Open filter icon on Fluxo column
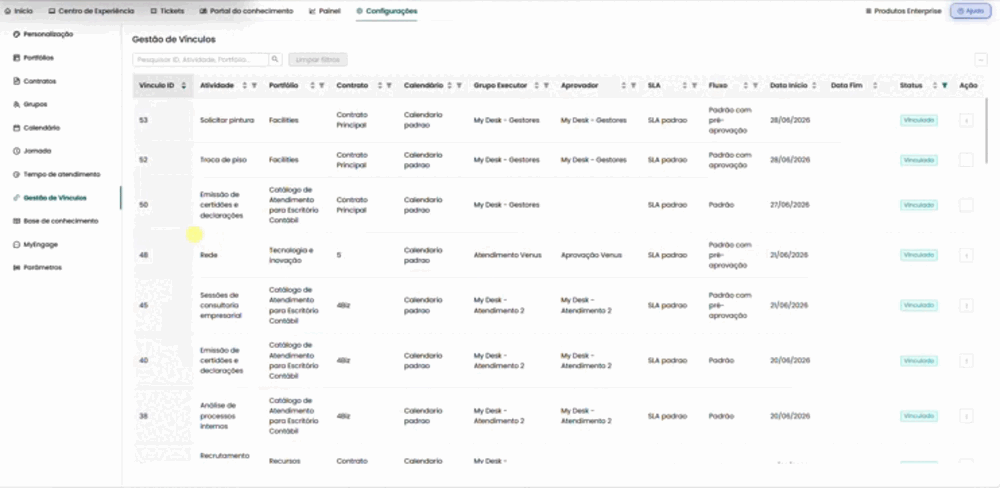The width and height of the screenshot is (1000, 488). tap(755, 85)
